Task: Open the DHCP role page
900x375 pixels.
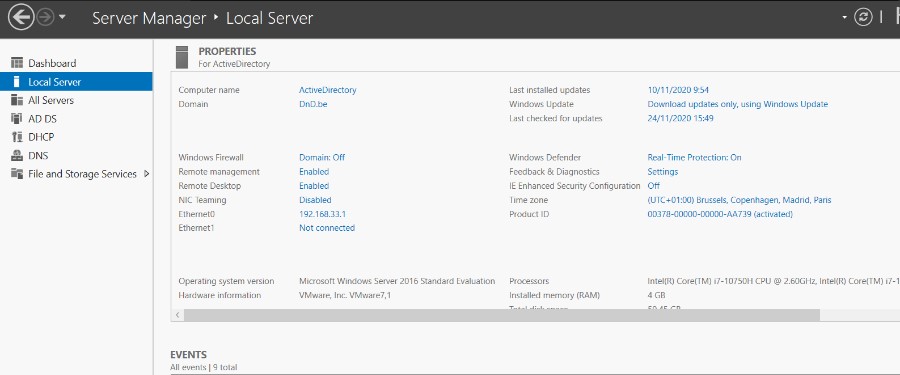Action: pos(41,137)
